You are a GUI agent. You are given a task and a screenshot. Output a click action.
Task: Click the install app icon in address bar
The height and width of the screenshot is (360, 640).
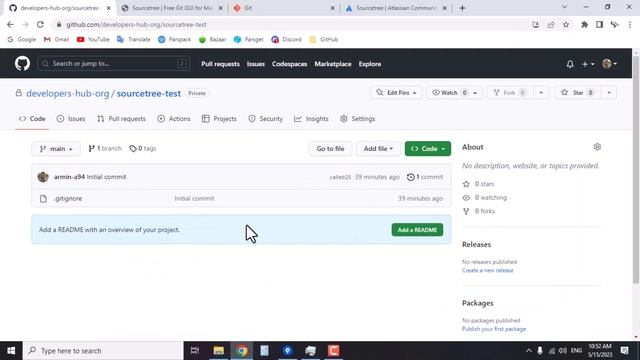coord(536,24)
